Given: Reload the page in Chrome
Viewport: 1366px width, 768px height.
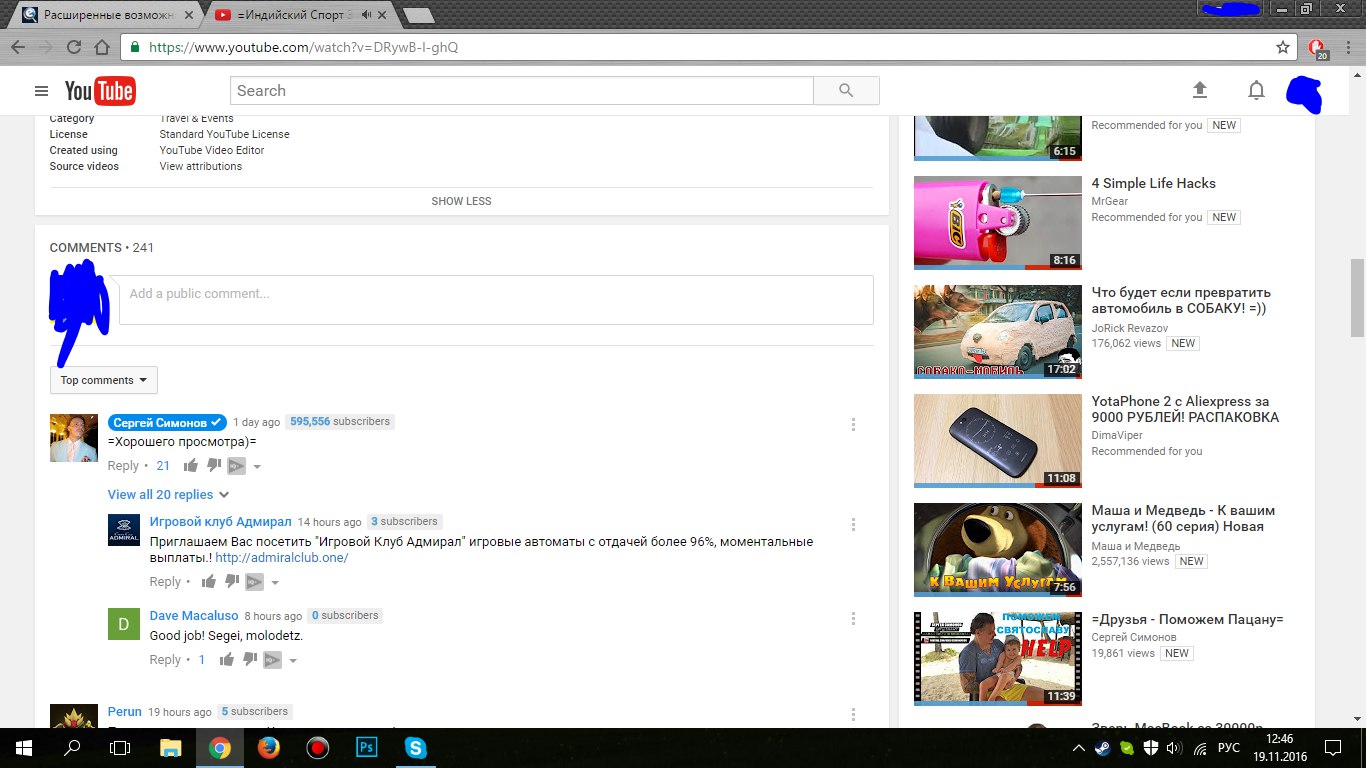Looking at the screenshot, I should (x=74, y=47).
